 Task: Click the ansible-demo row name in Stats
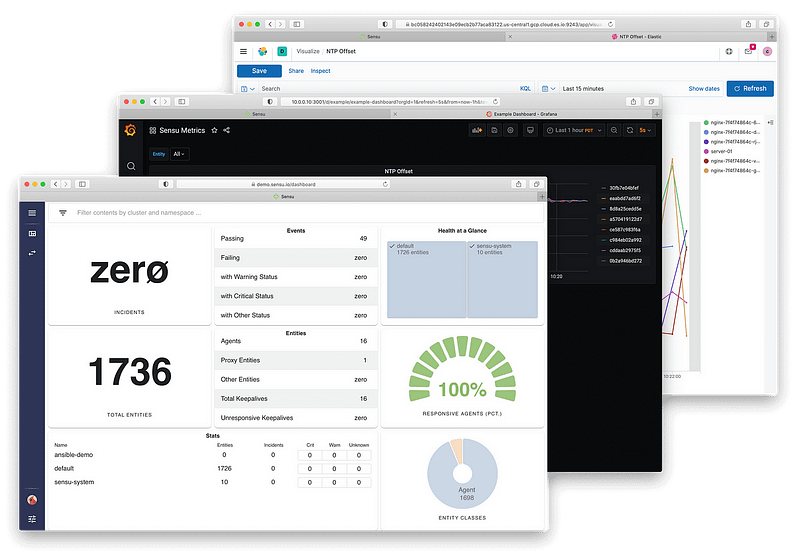(73, 455)
